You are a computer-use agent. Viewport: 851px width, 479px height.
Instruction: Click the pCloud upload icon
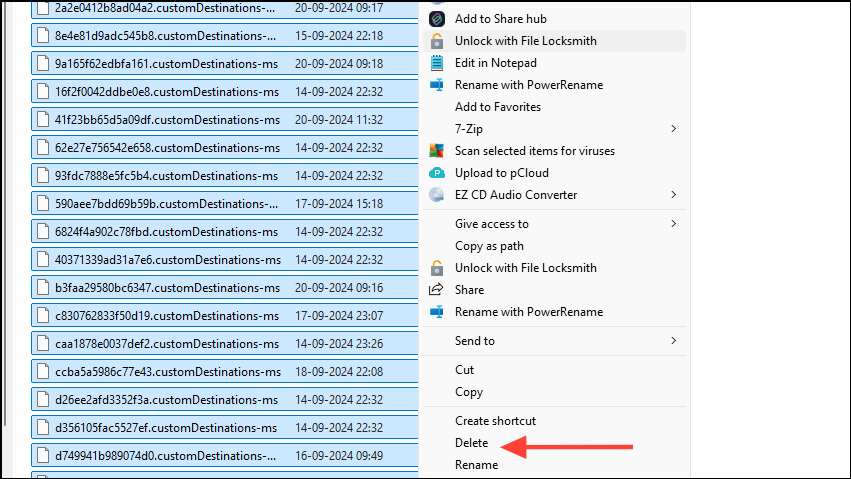437,173
